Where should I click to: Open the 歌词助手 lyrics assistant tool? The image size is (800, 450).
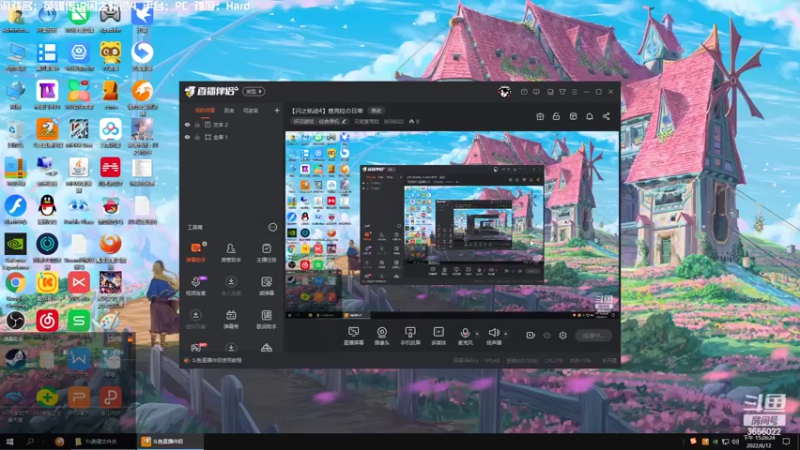coord(266,319)
